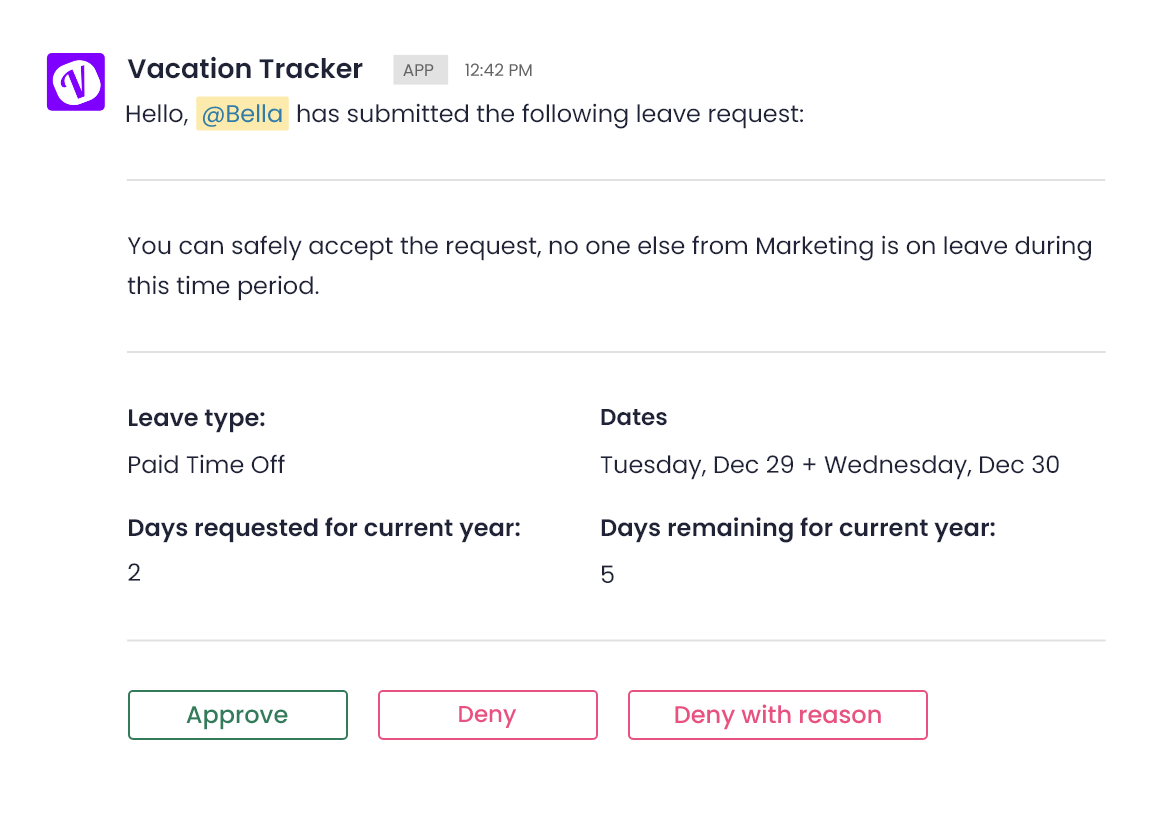Click the 'this time period' message line
Viewport: 1160px width, 828px height.
(x=223, y=286)
